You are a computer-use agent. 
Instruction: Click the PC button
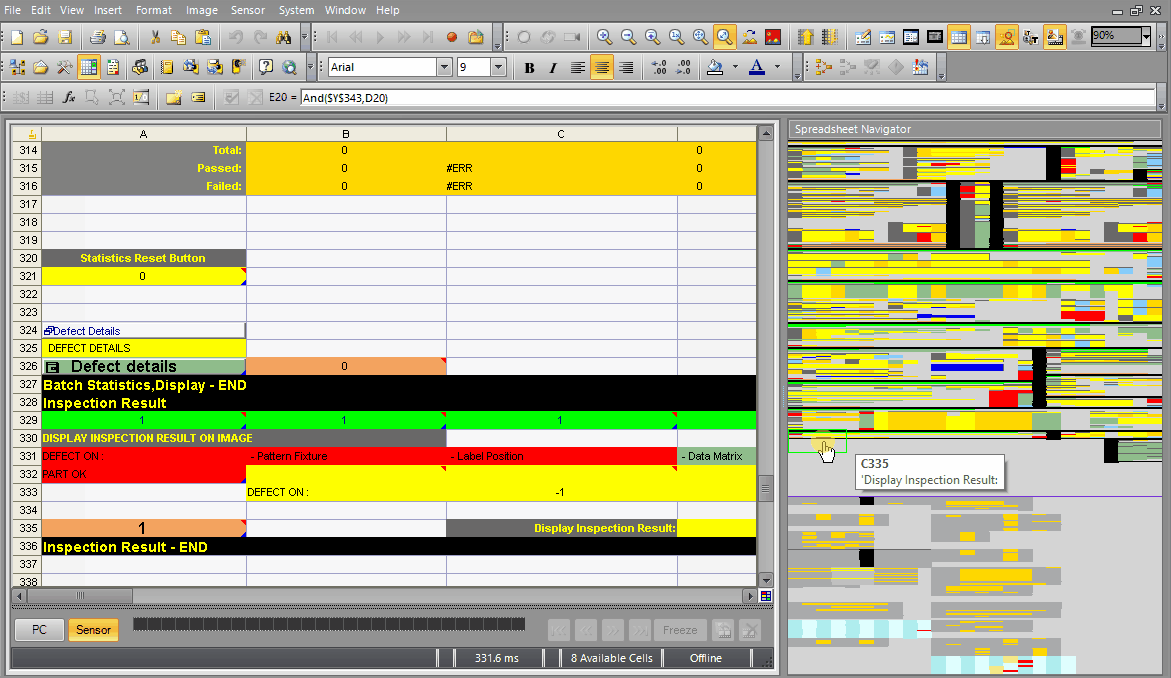click(40, 630)
